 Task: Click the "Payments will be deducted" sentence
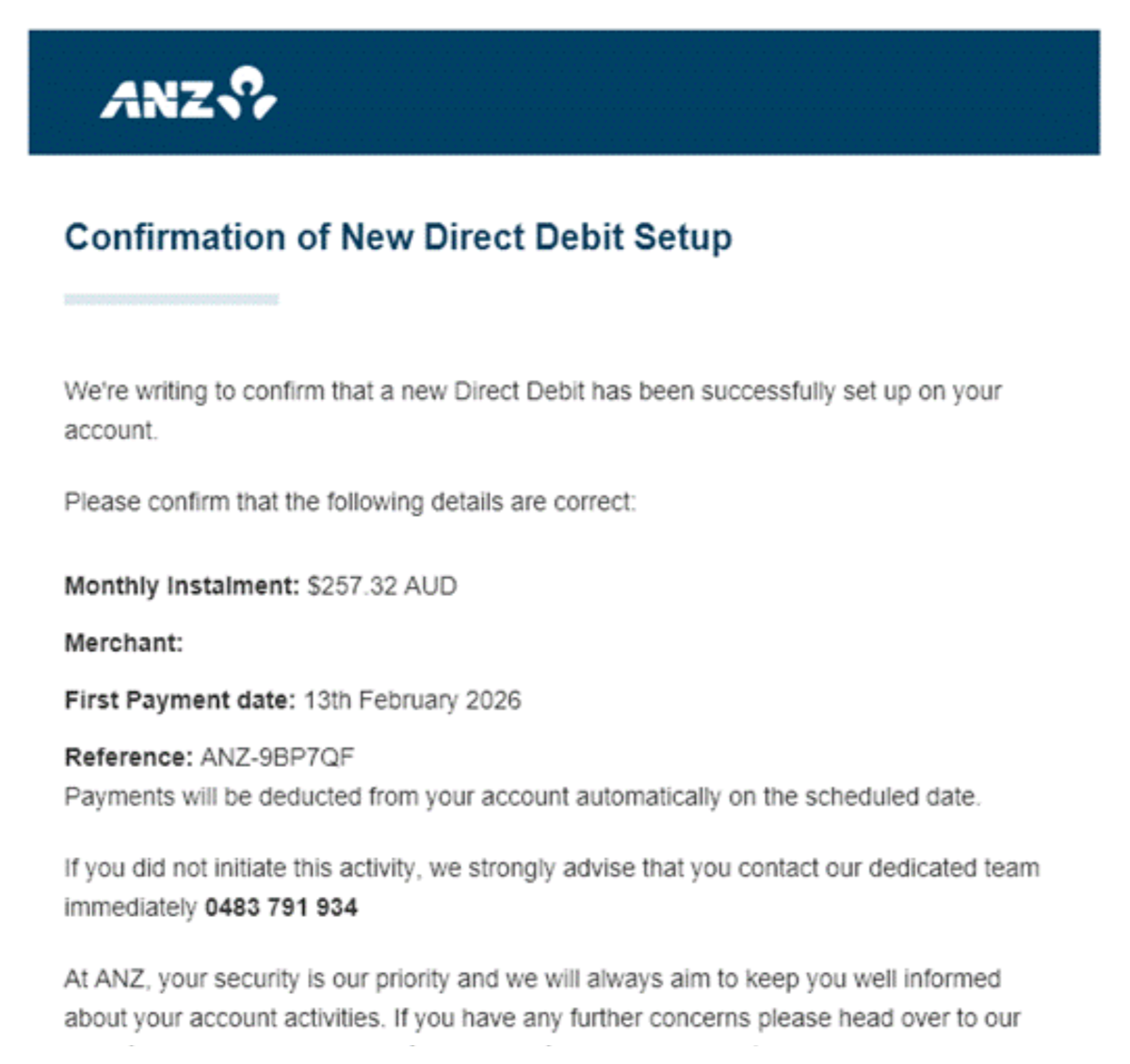522,797
